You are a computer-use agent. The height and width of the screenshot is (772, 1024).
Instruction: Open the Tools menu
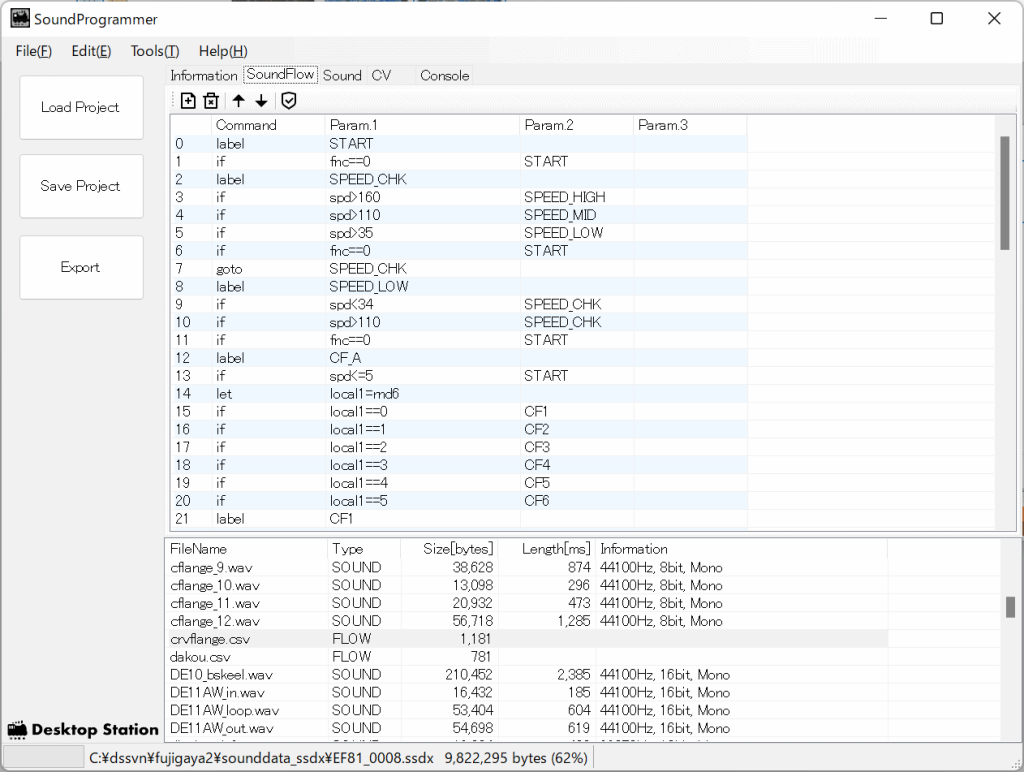tap(154, 51)
